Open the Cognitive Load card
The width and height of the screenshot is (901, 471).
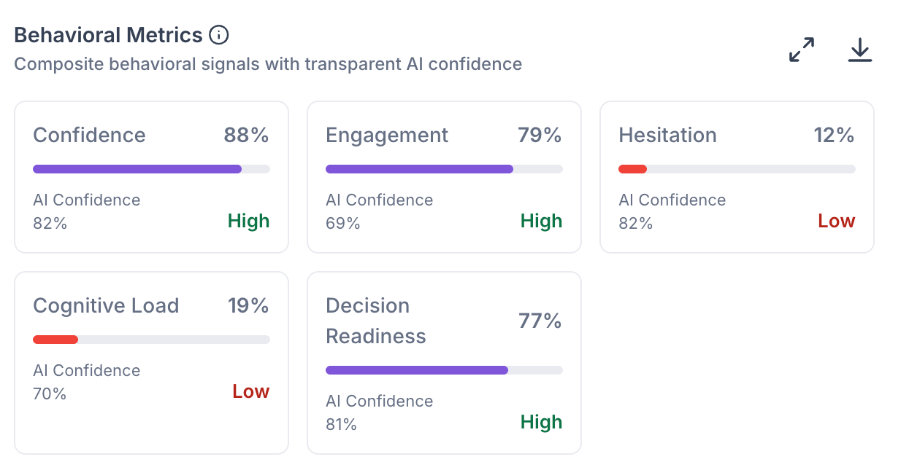pyautogui.click(x=151, y=363)
